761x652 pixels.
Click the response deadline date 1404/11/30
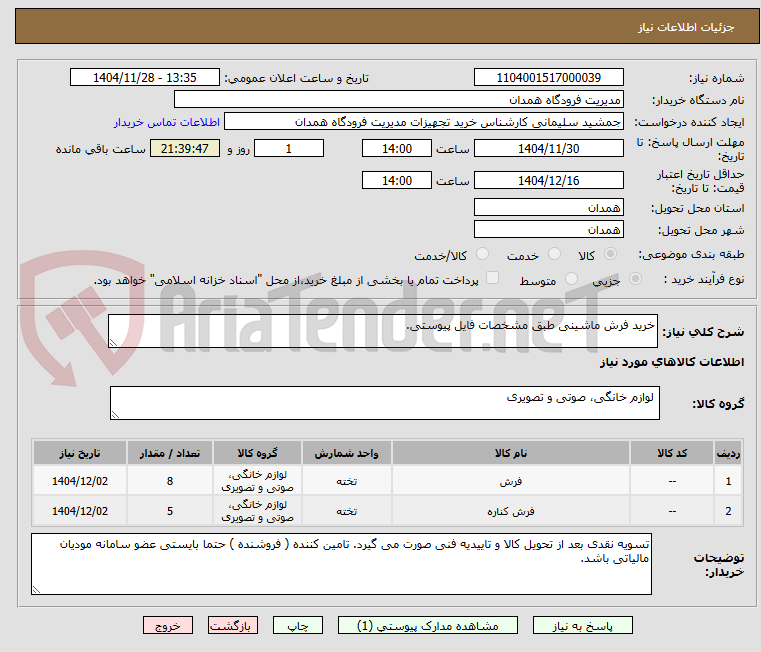point(548,149)
